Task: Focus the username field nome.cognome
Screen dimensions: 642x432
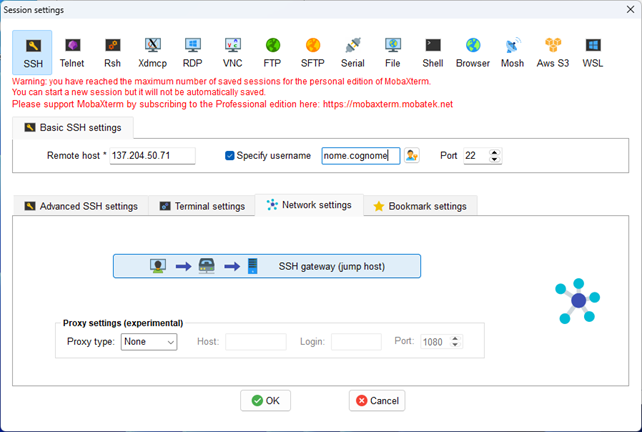Action: 361,156
